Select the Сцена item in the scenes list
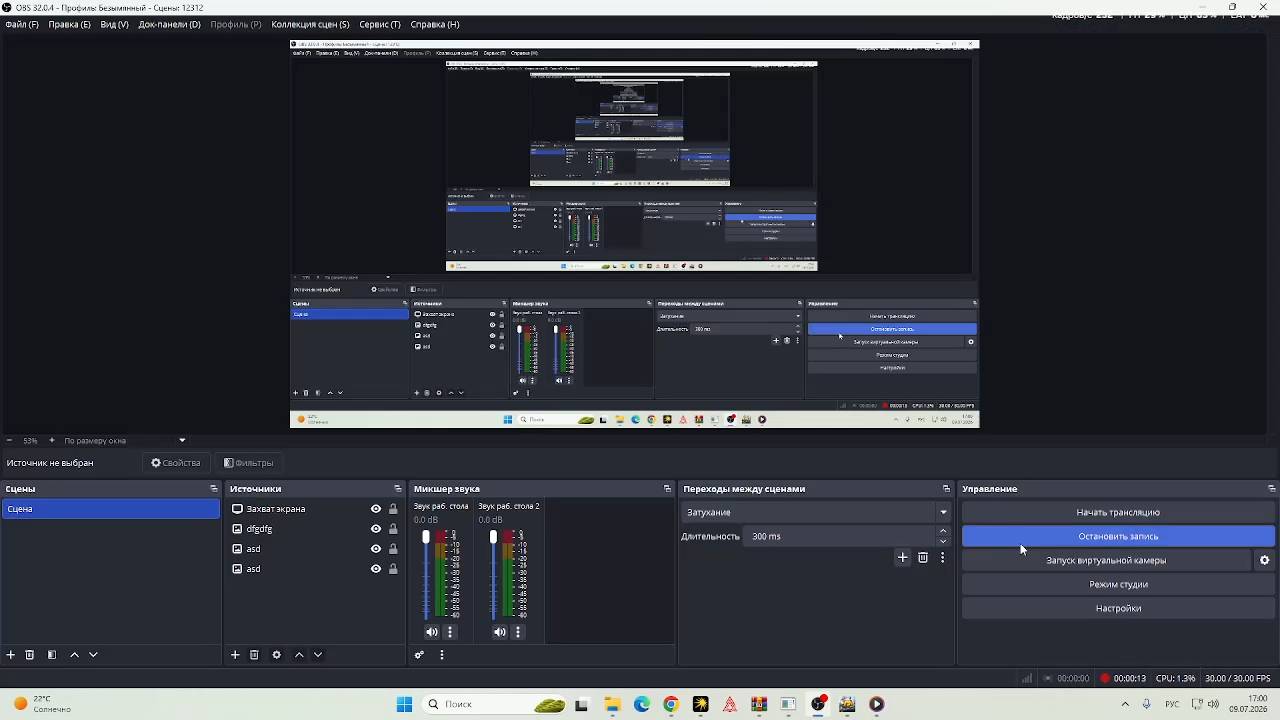Image resolution: width=1280 pixels, height=720 pixels. click(x=110, y=509)
